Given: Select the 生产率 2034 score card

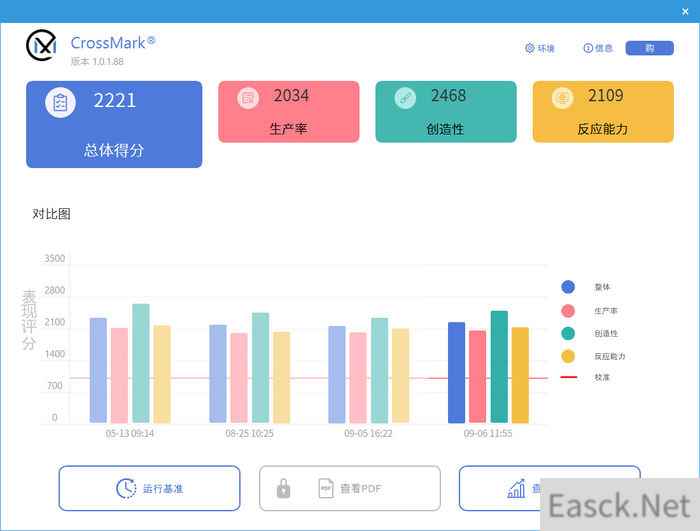Looking at the screenshot, I should [x=289, y=112].
